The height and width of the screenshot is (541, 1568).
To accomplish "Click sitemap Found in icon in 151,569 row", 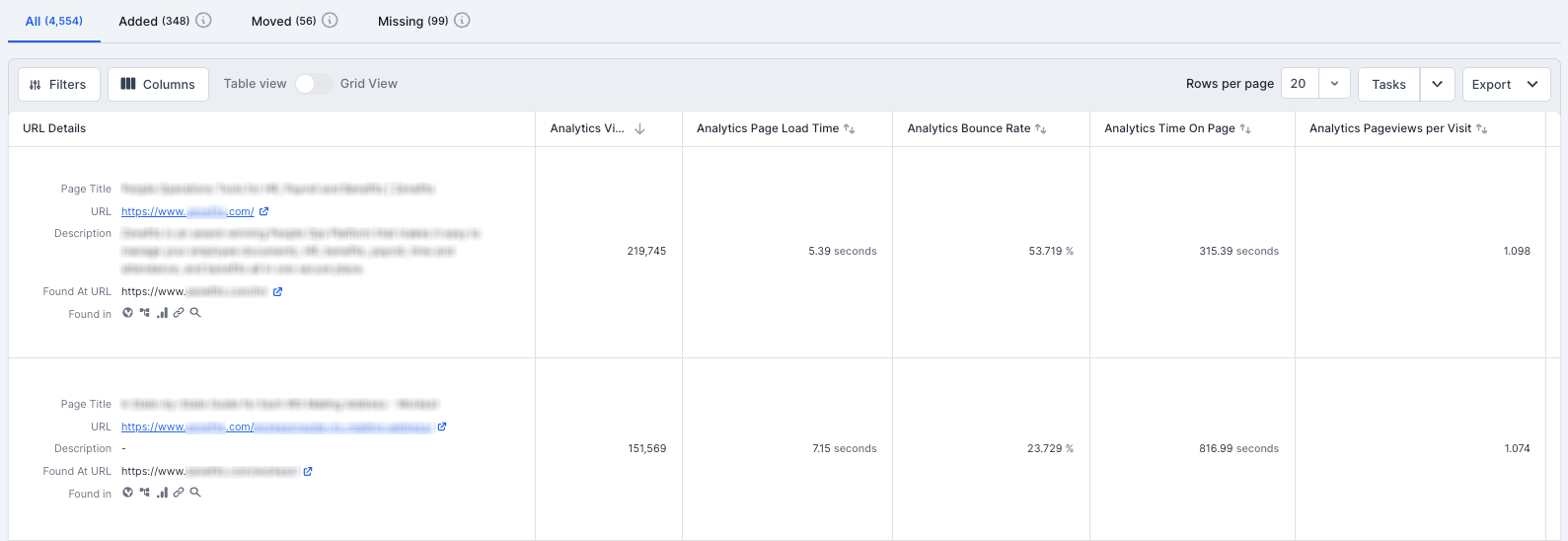I will [145, 493].
